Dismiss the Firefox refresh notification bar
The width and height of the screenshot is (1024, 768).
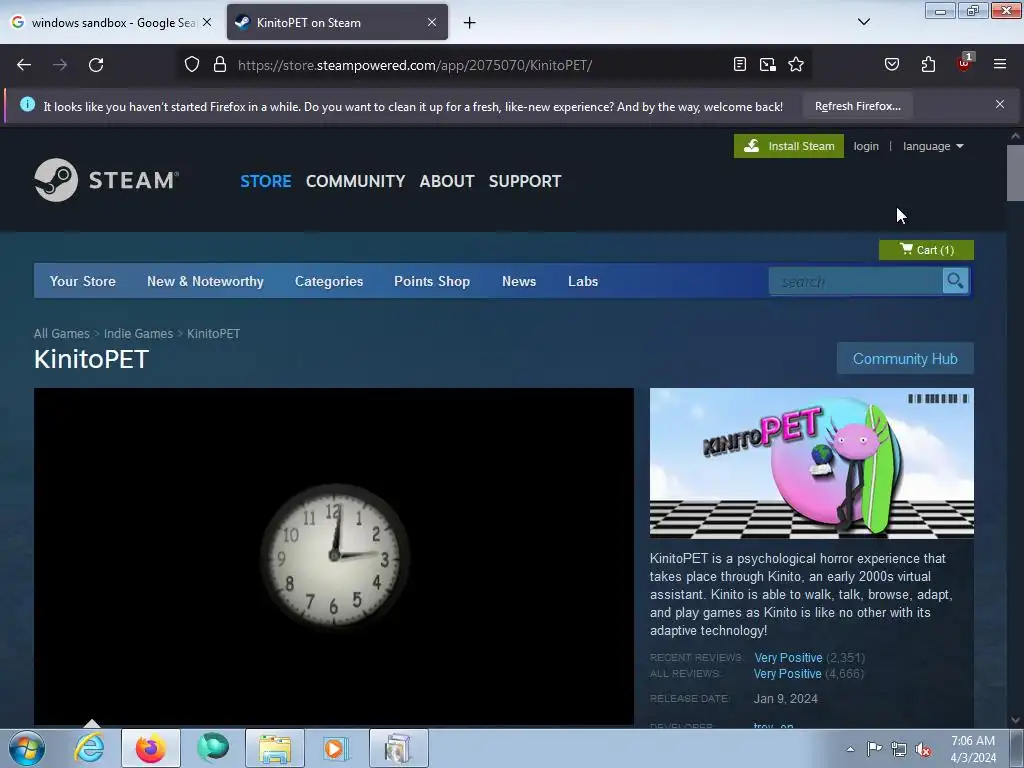[x=999, y=104]
